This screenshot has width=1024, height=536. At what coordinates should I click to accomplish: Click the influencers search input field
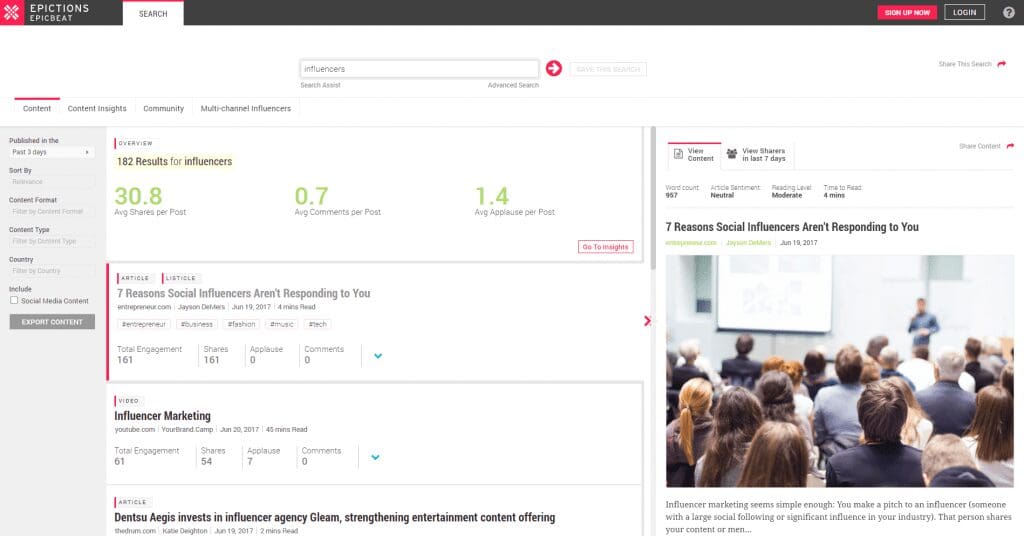(419, 69)
